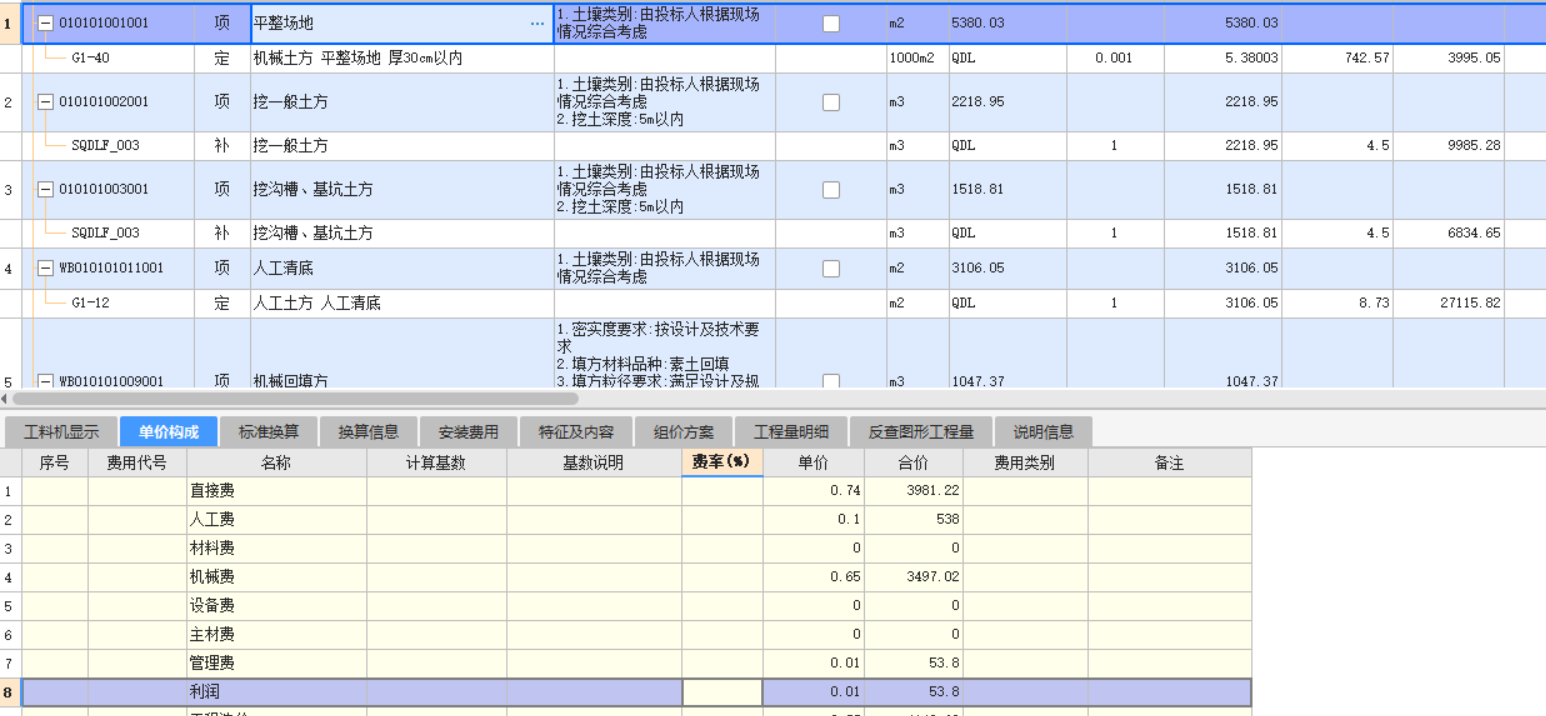Image resolution: width=1546 pixels, height=716 pixels.
Task: Click the 设备费 row name
Action: [212, 606]
